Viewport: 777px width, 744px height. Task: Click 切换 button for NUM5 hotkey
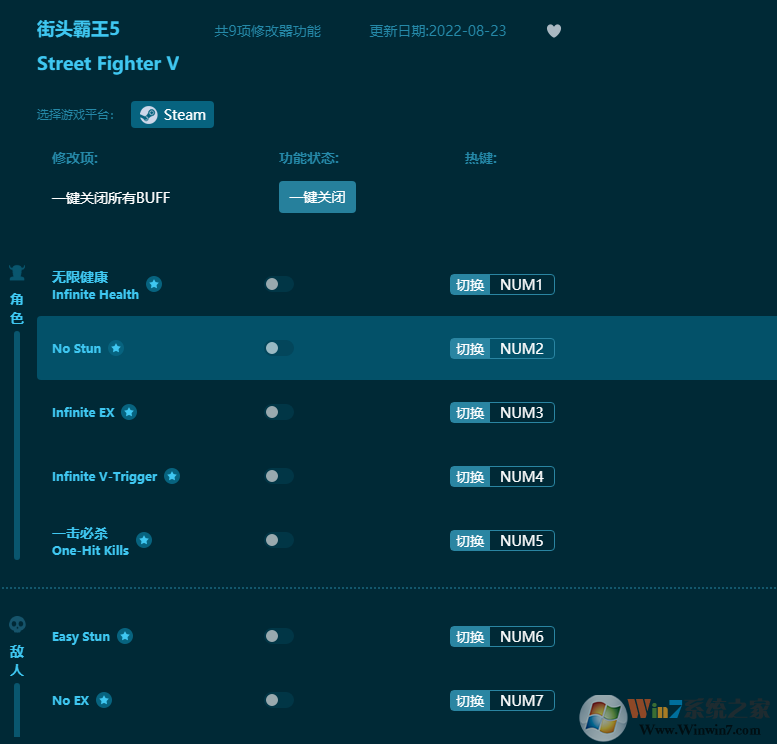tap(470, 540)
